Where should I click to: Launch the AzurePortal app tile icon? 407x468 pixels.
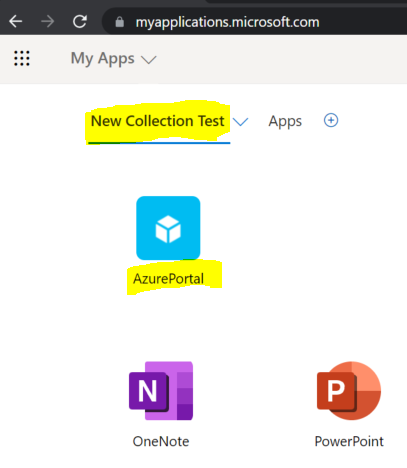(x=168, y=228)
